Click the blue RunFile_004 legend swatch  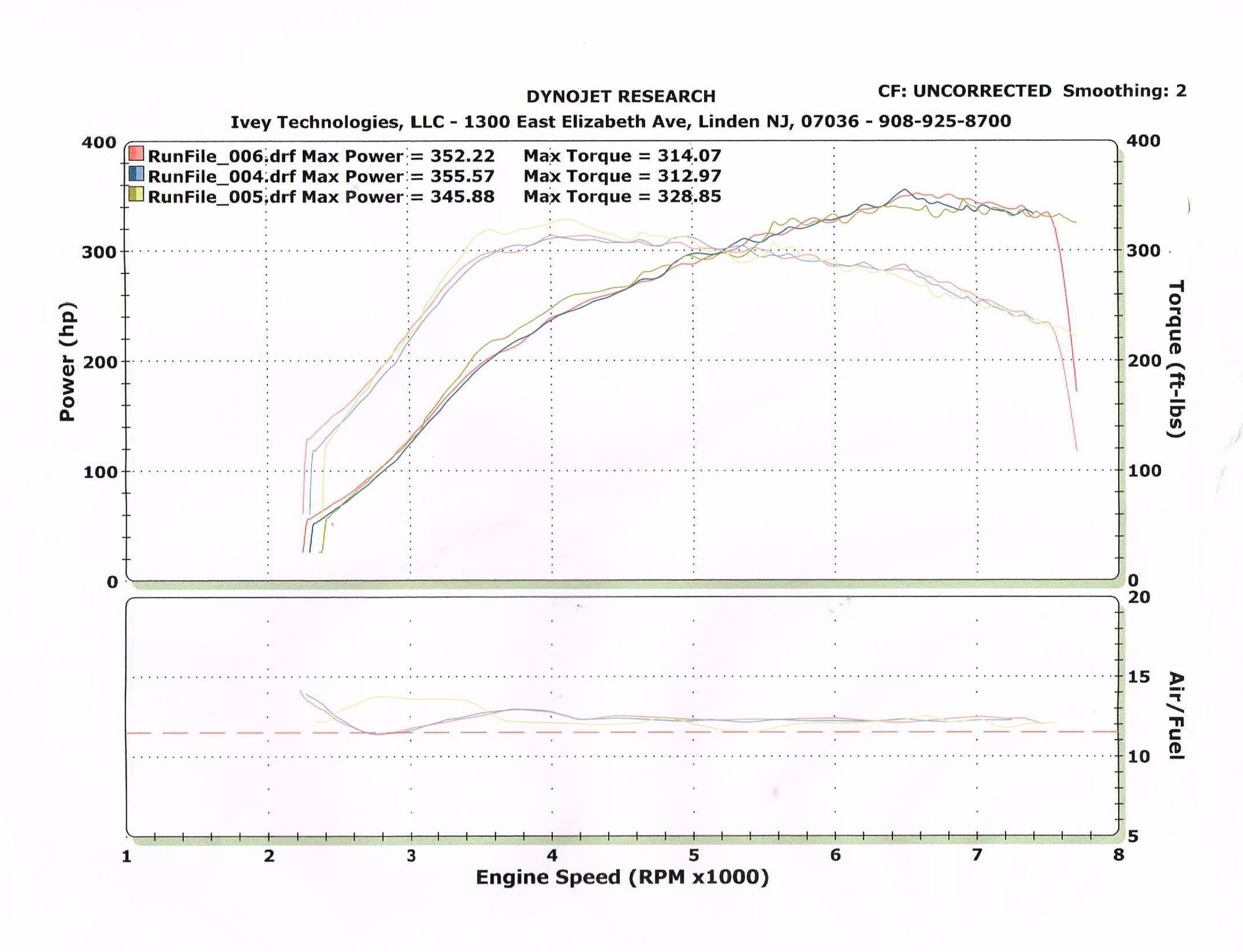click(137, 174)
